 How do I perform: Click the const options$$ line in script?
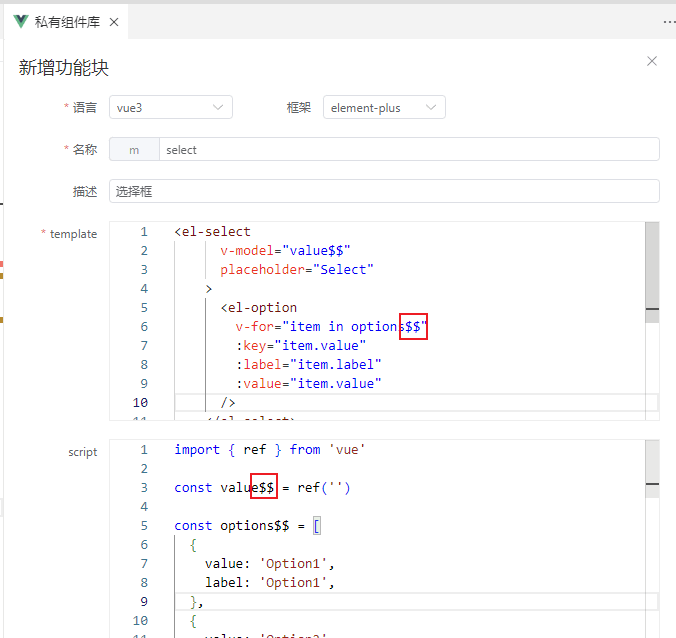(x=246, y=526)
